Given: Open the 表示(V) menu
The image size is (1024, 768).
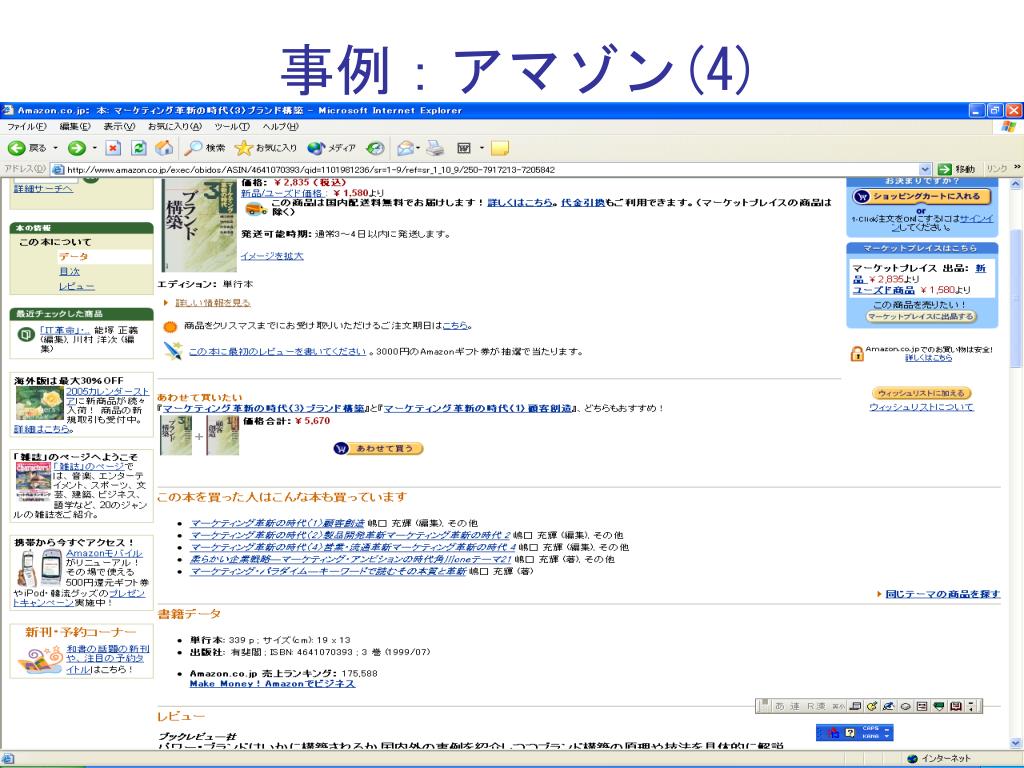Looking at the screenshot, I should tap(119, 127).
